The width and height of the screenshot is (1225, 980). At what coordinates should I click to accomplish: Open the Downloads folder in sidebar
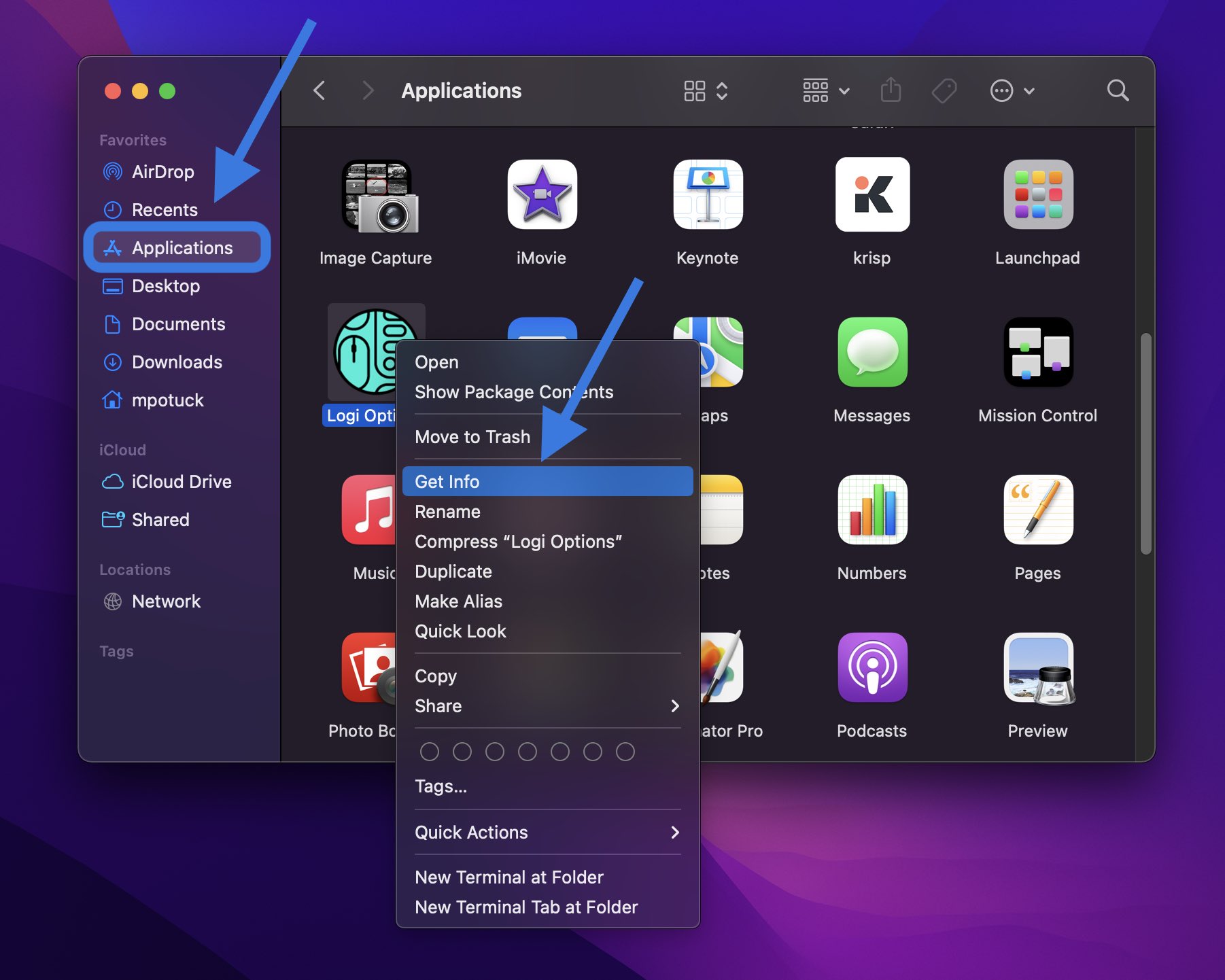(176, 362)
